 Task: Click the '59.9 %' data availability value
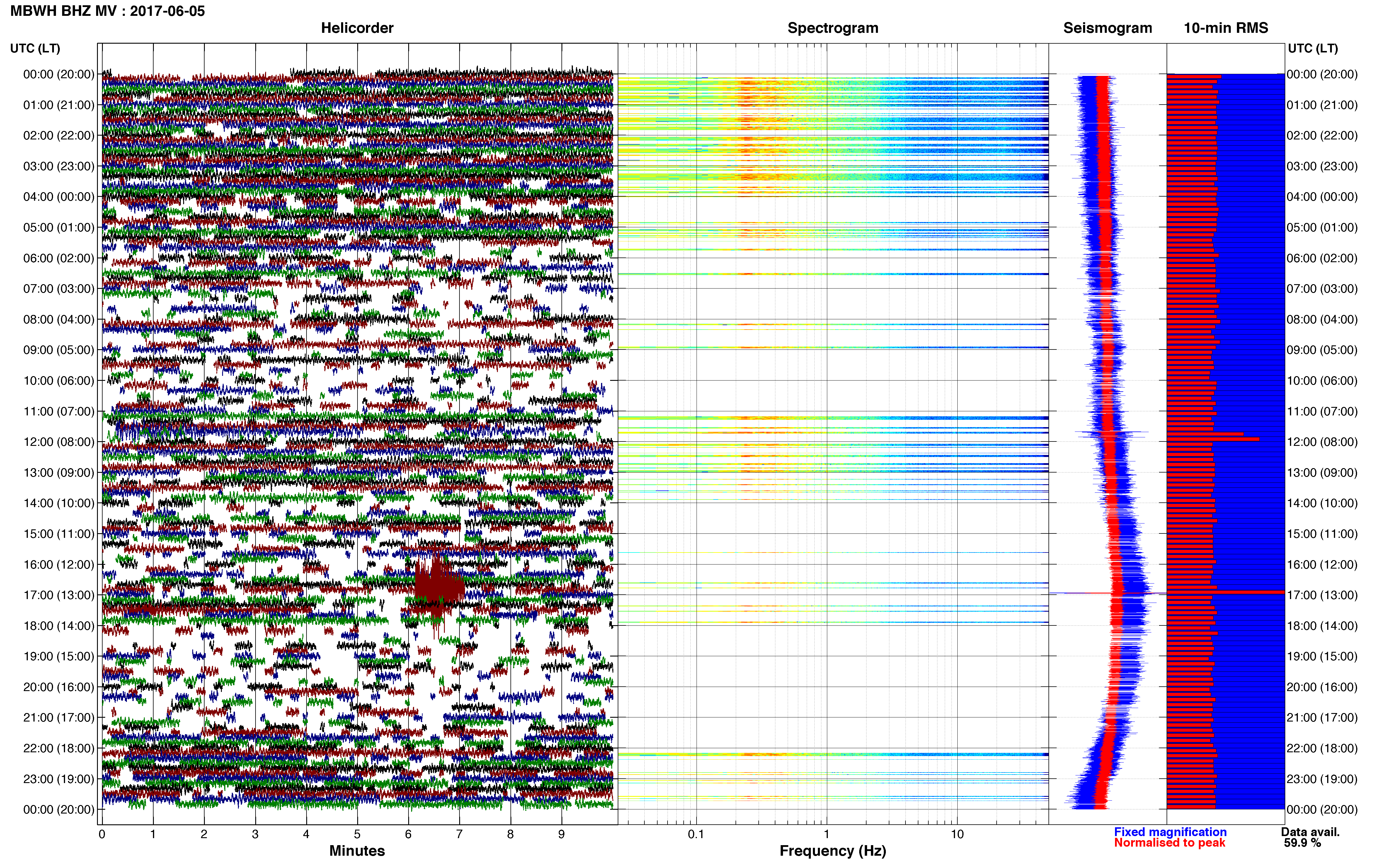pyautogui.click(x=1302, y=843)
